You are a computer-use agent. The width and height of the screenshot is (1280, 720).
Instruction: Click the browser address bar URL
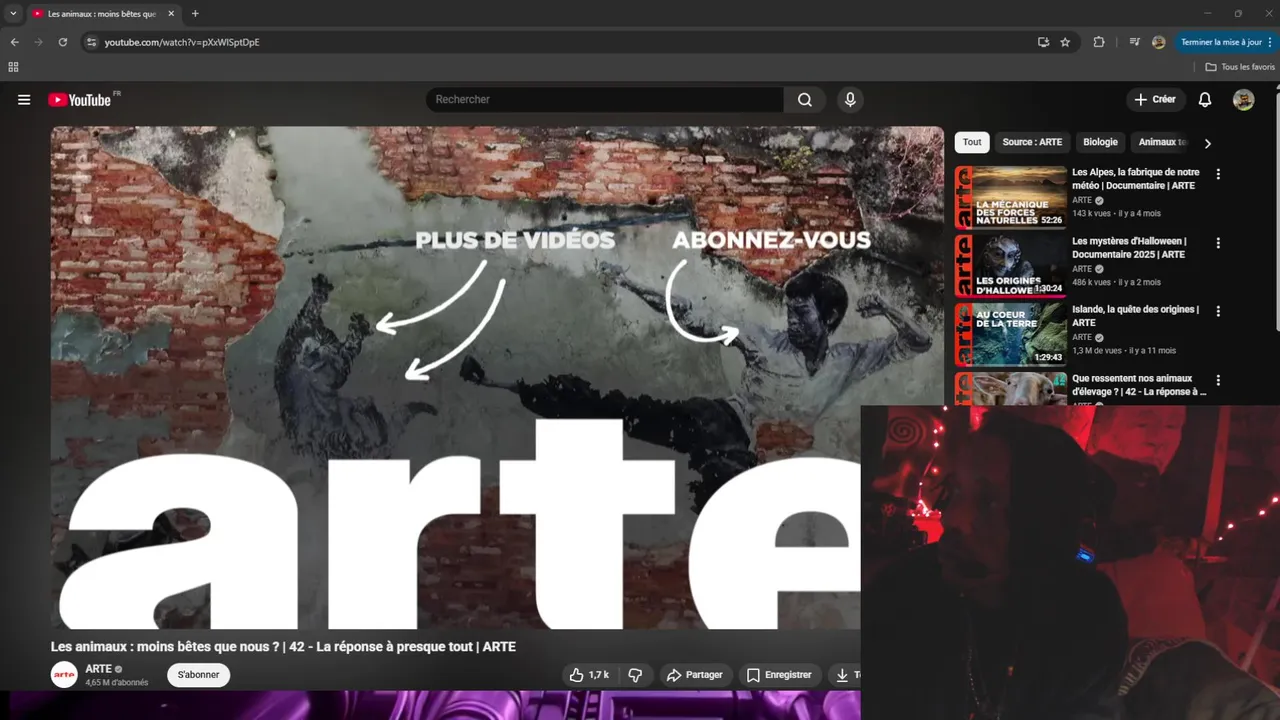[x=182, y=42]
